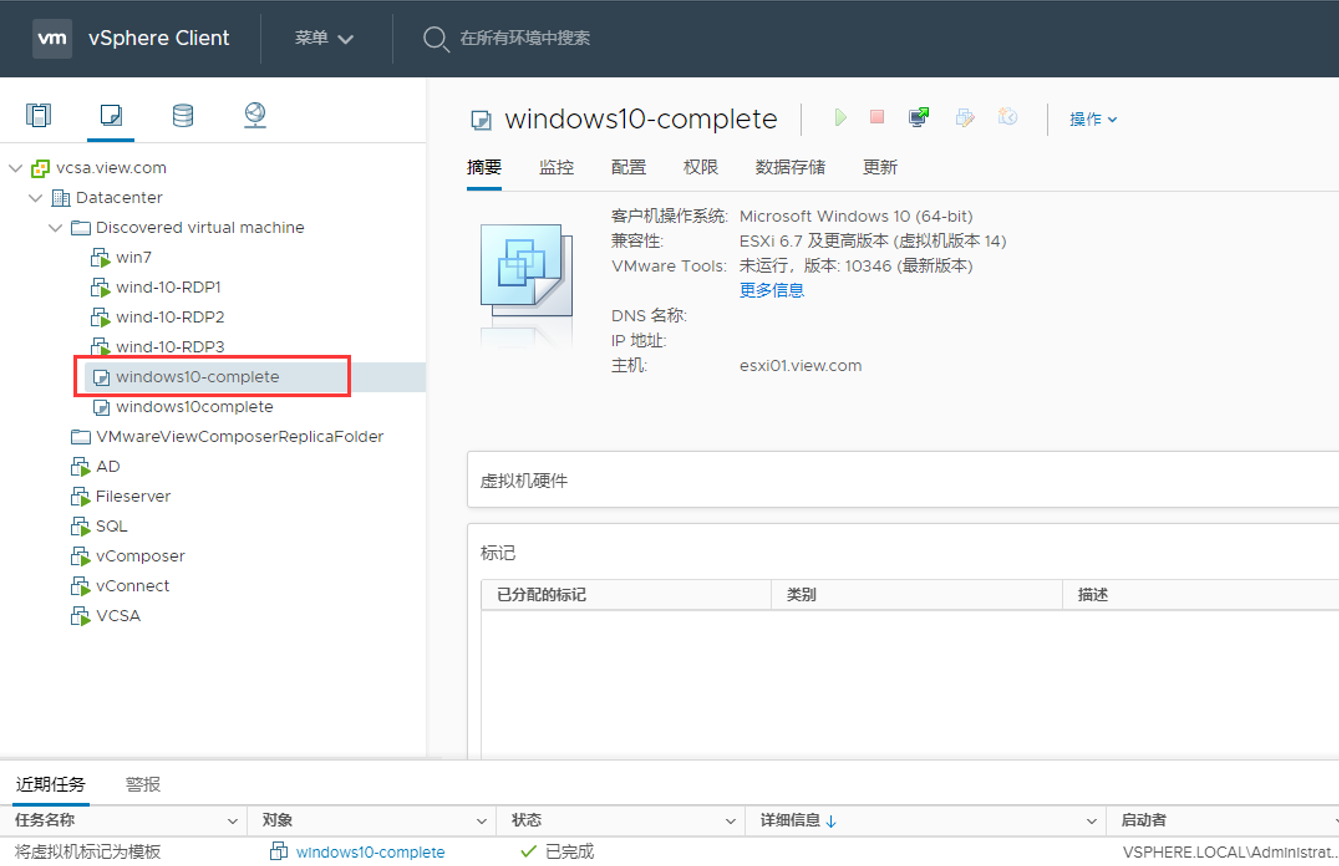Click the 更多信息 link

click(771, 290)
